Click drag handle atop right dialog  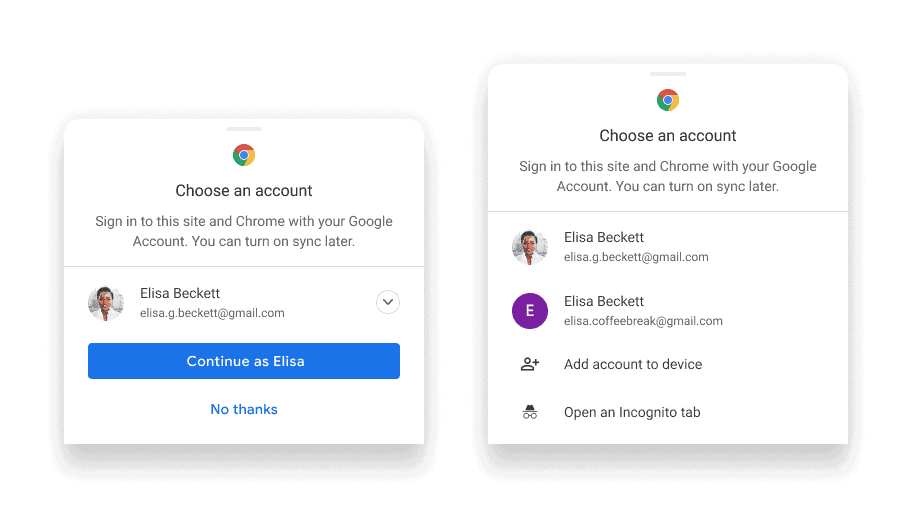(x=668, y=74)
